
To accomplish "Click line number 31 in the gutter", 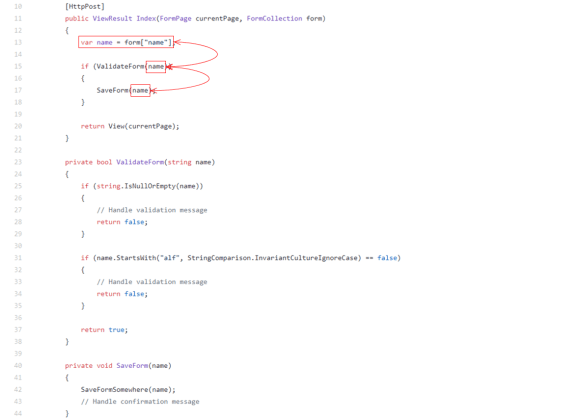I will 18,258.
